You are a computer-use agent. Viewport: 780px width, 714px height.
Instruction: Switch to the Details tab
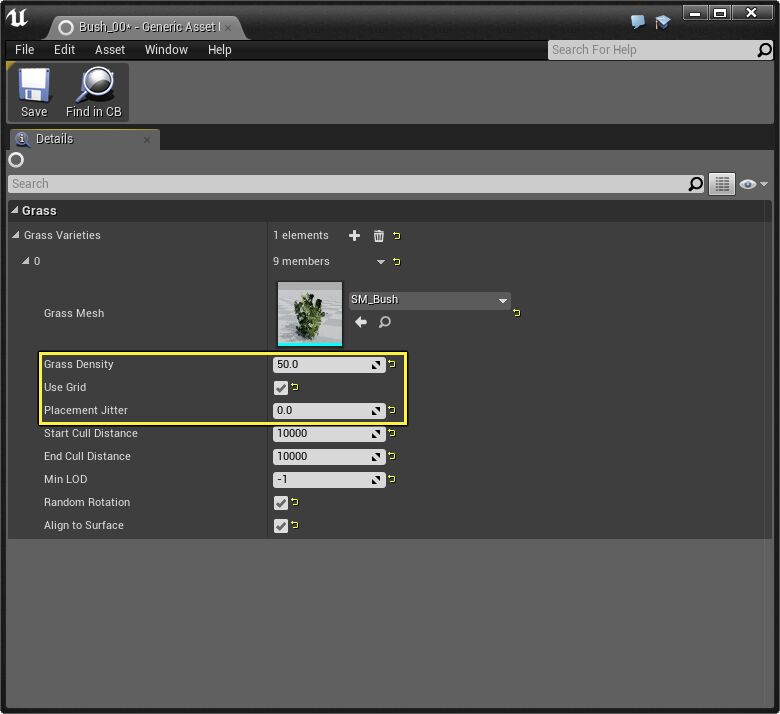tap(55, 139)
